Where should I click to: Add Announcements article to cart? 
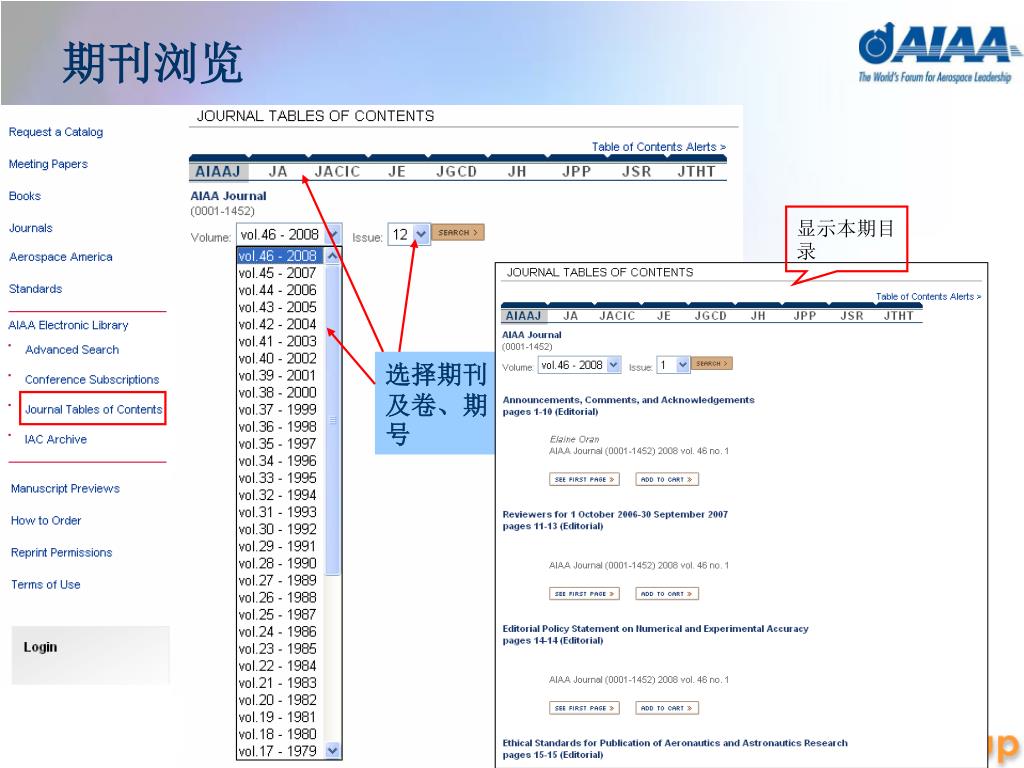pos(667,479)
